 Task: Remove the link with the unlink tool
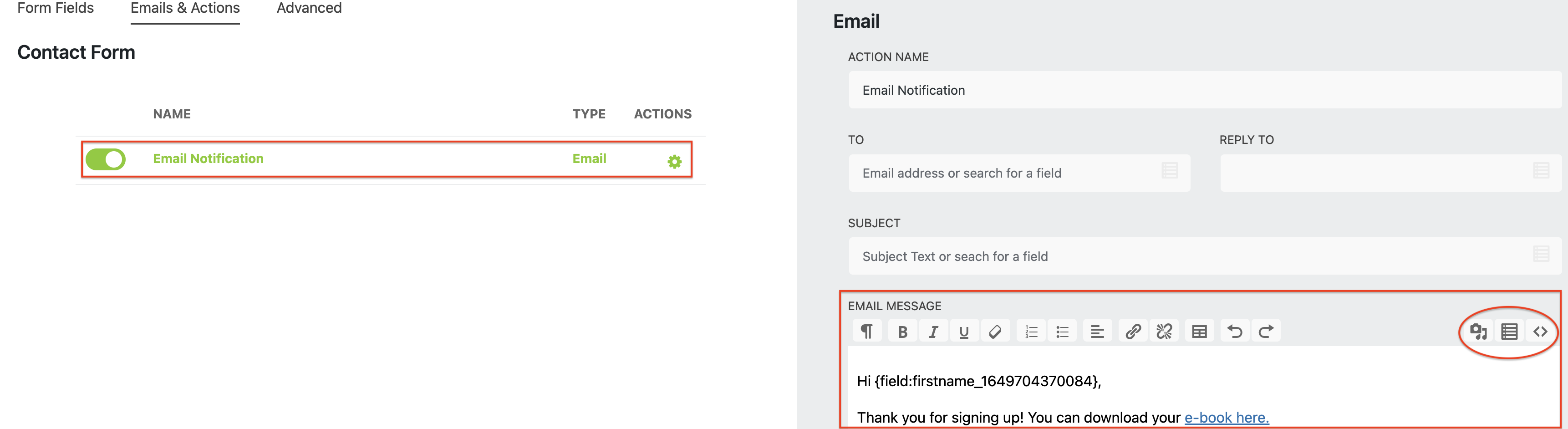pyautogui.click(x=1165, y=331)
